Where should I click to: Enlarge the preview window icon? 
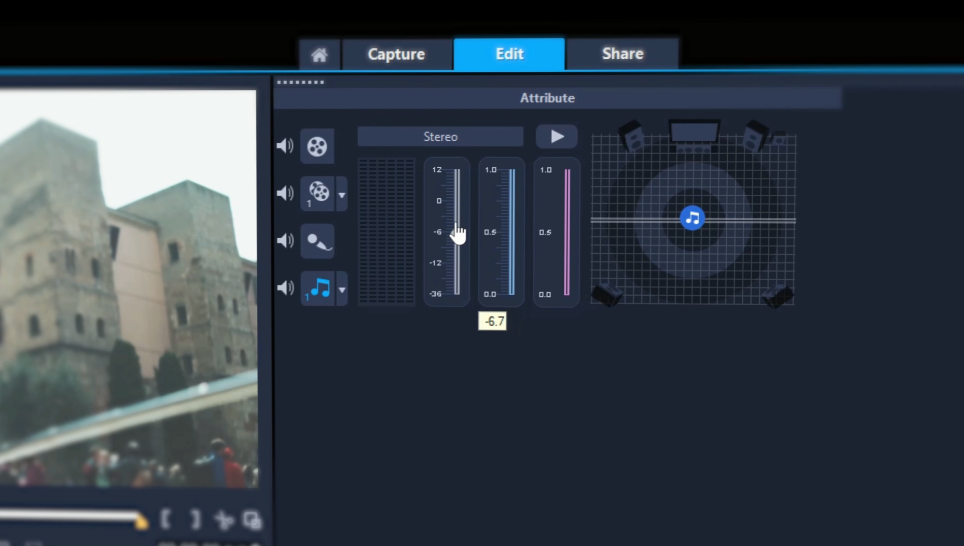pos(252,520)
